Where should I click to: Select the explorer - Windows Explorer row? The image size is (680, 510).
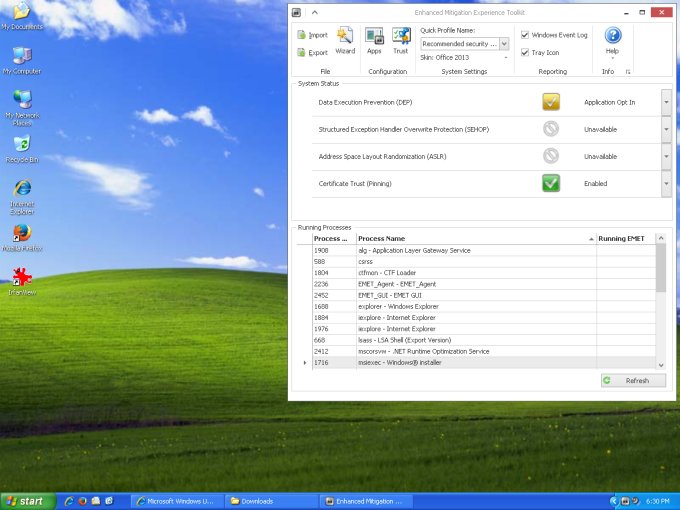tap(484, 307)
